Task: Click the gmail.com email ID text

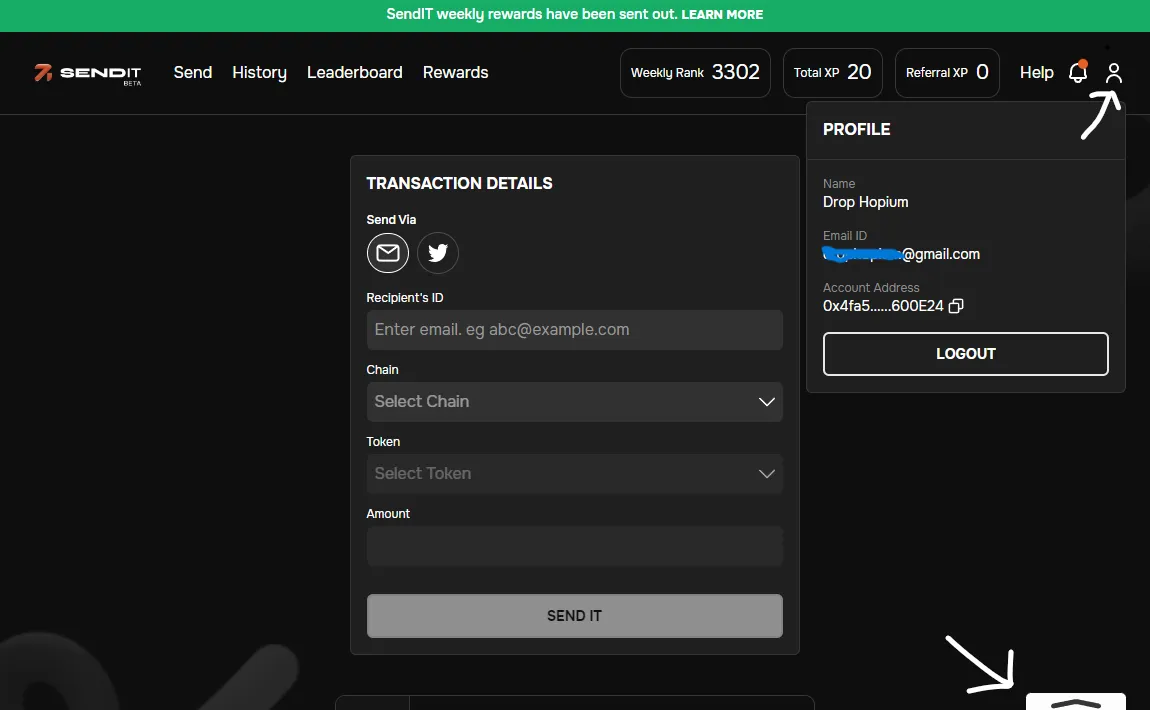Action: click(x=901, y=255)
